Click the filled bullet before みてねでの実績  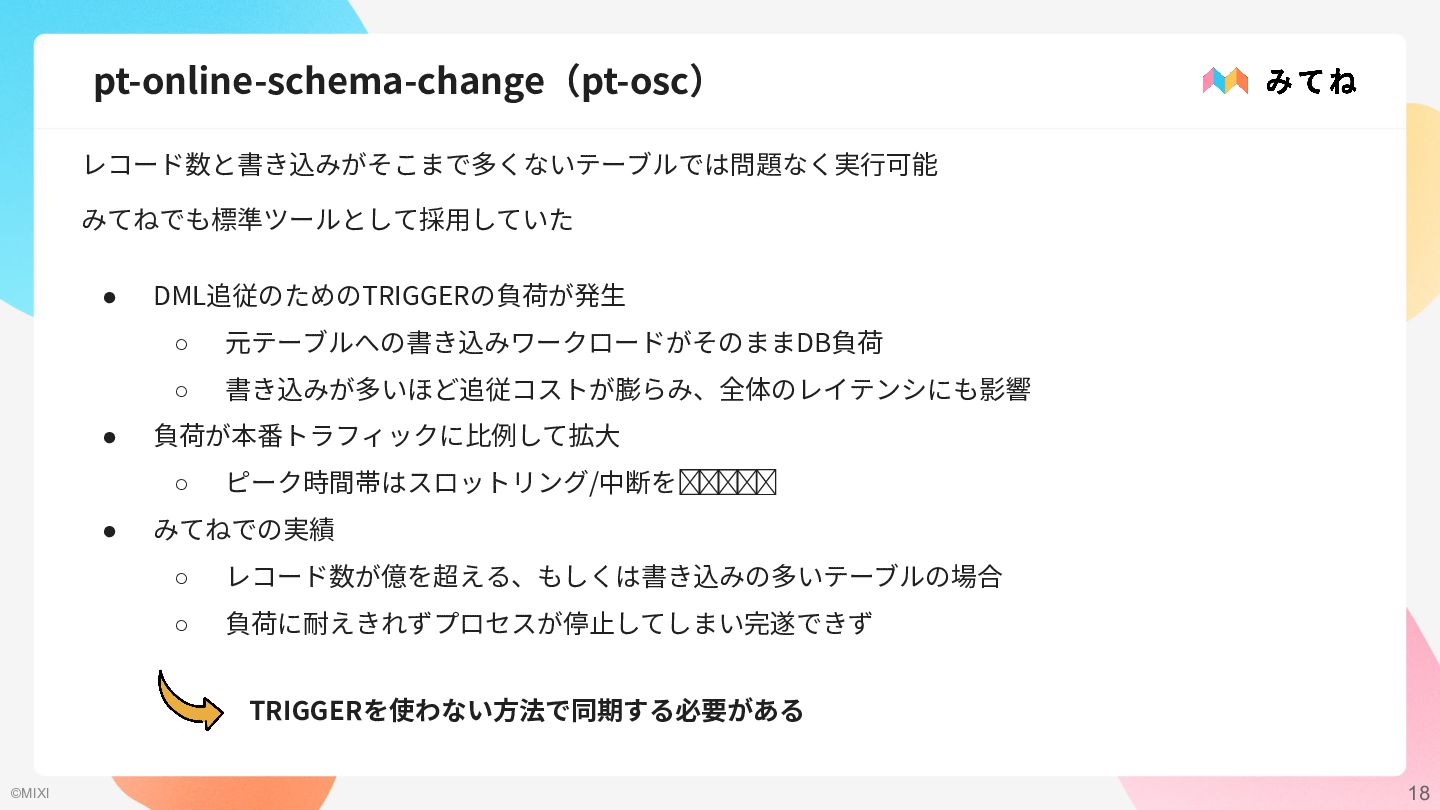[111, 530]
